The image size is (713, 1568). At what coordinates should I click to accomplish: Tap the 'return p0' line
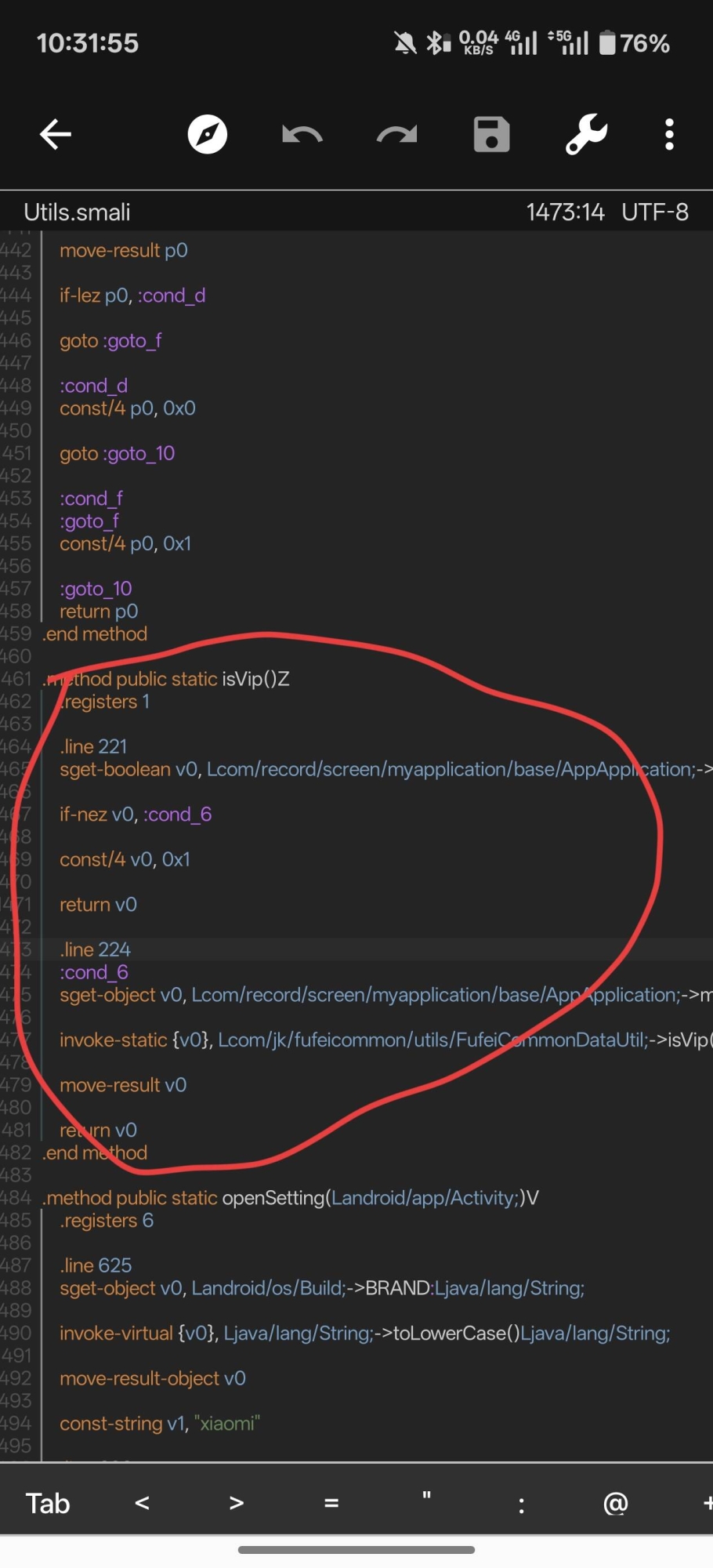click(x=99, y=612)
